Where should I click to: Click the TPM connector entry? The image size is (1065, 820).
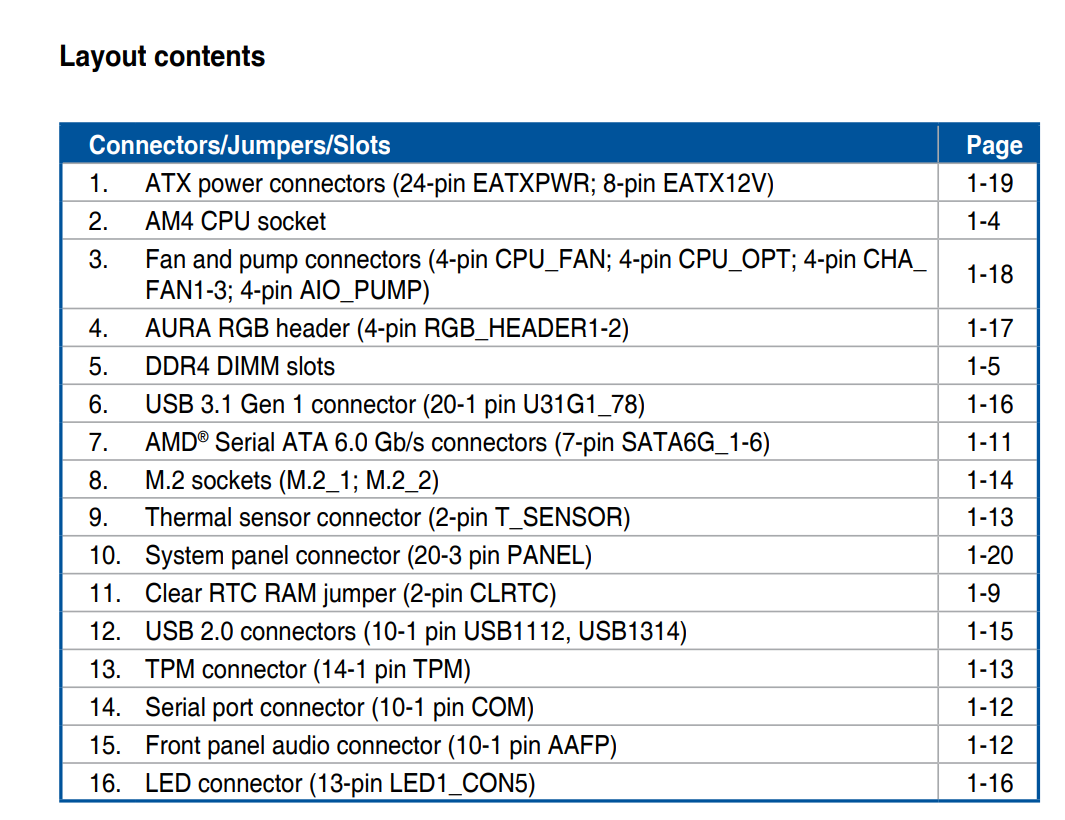307,670
